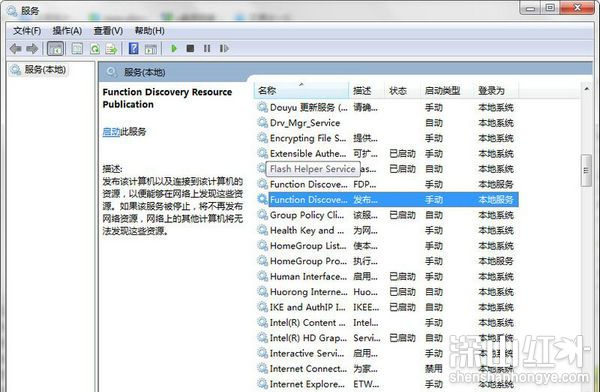Open the 查看(V) menu
The width and height of the screenshot is (600, 392).
tap(108, 31)
